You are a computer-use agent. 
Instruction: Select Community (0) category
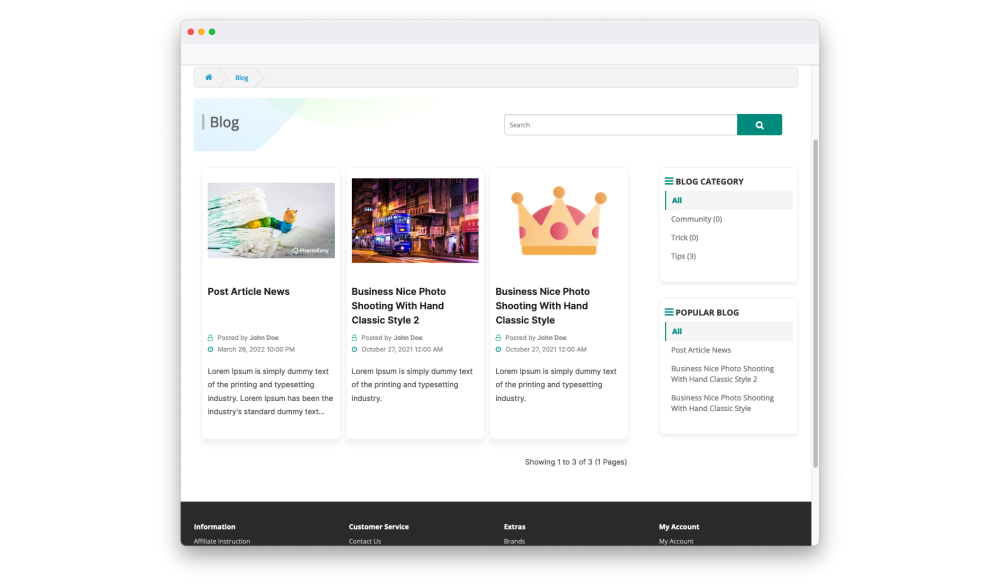point(696,219)
